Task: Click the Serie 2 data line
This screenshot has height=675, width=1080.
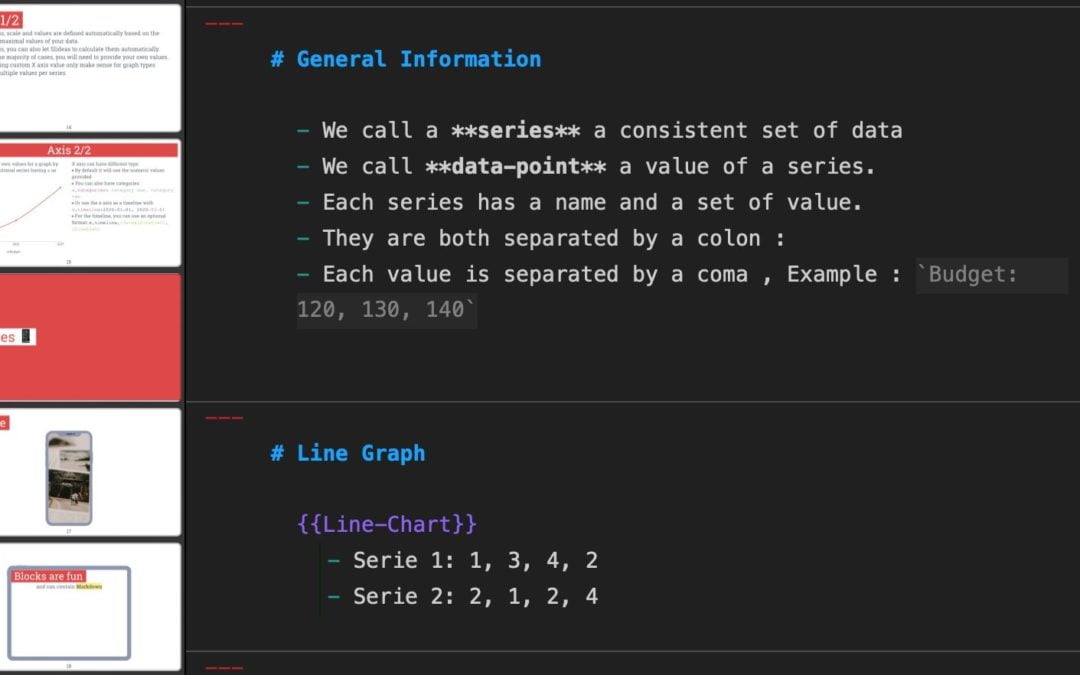Action: tap(475, 596)
